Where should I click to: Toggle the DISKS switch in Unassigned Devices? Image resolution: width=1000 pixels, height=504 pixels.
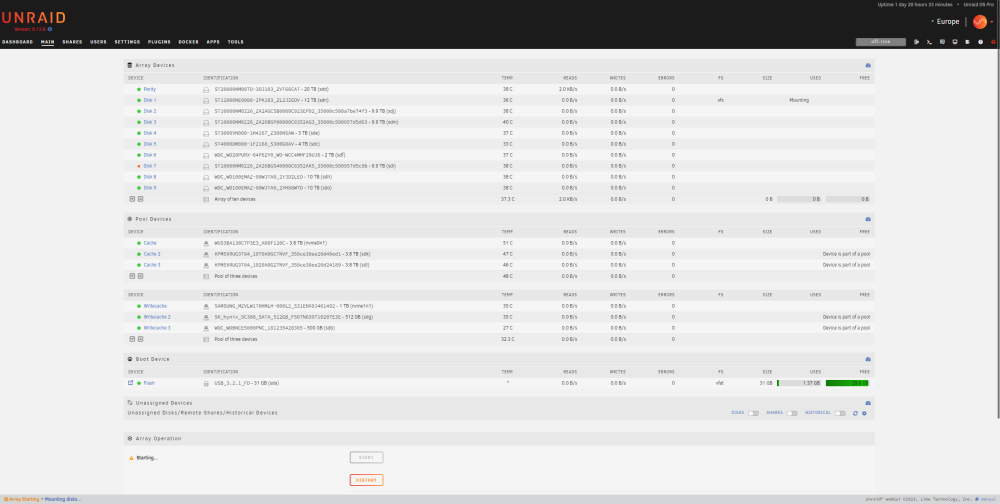753,413
